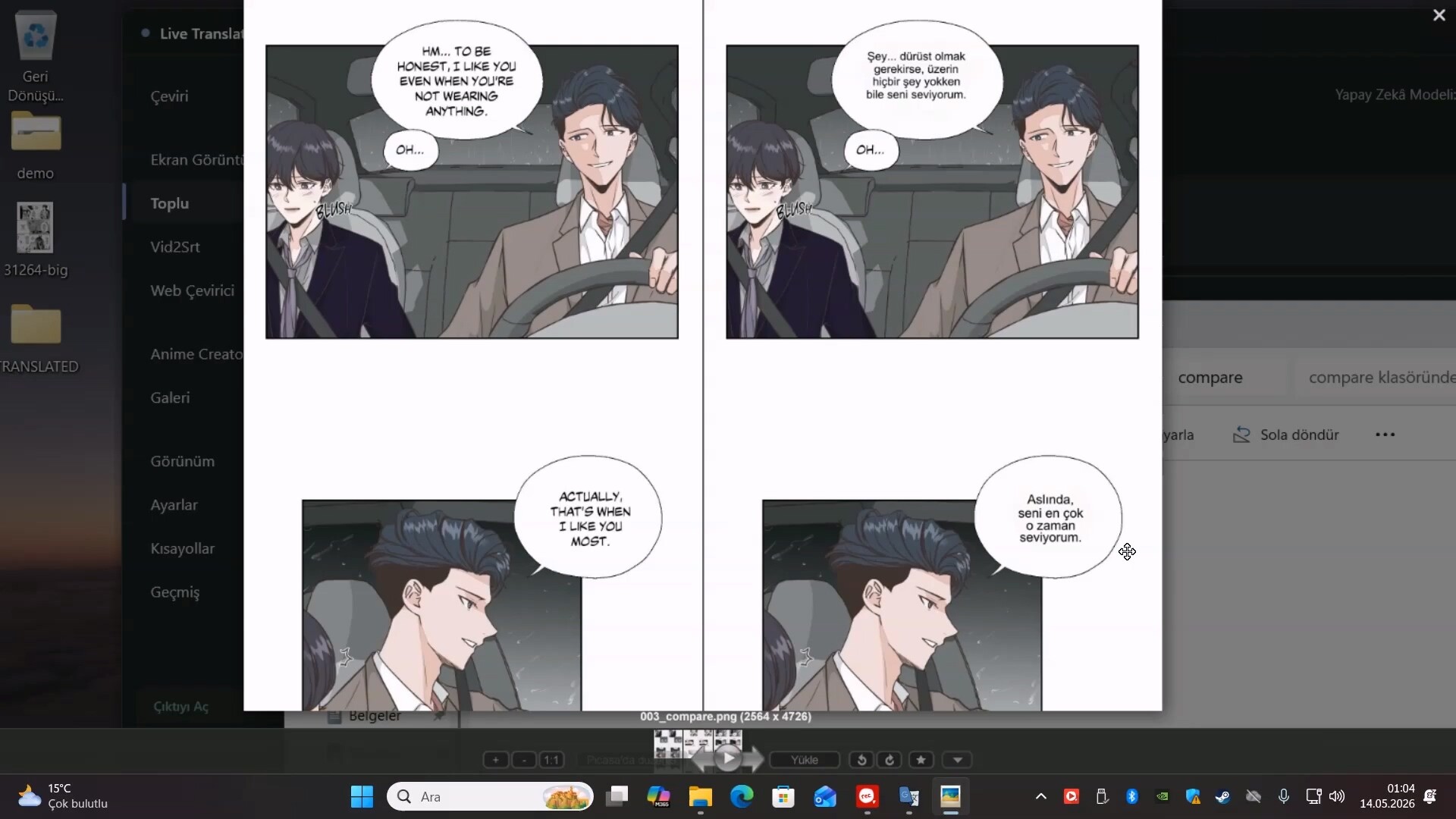
Task: Click the Steam tray icon
Action: pyautogui.click(x=1222, y=796)
